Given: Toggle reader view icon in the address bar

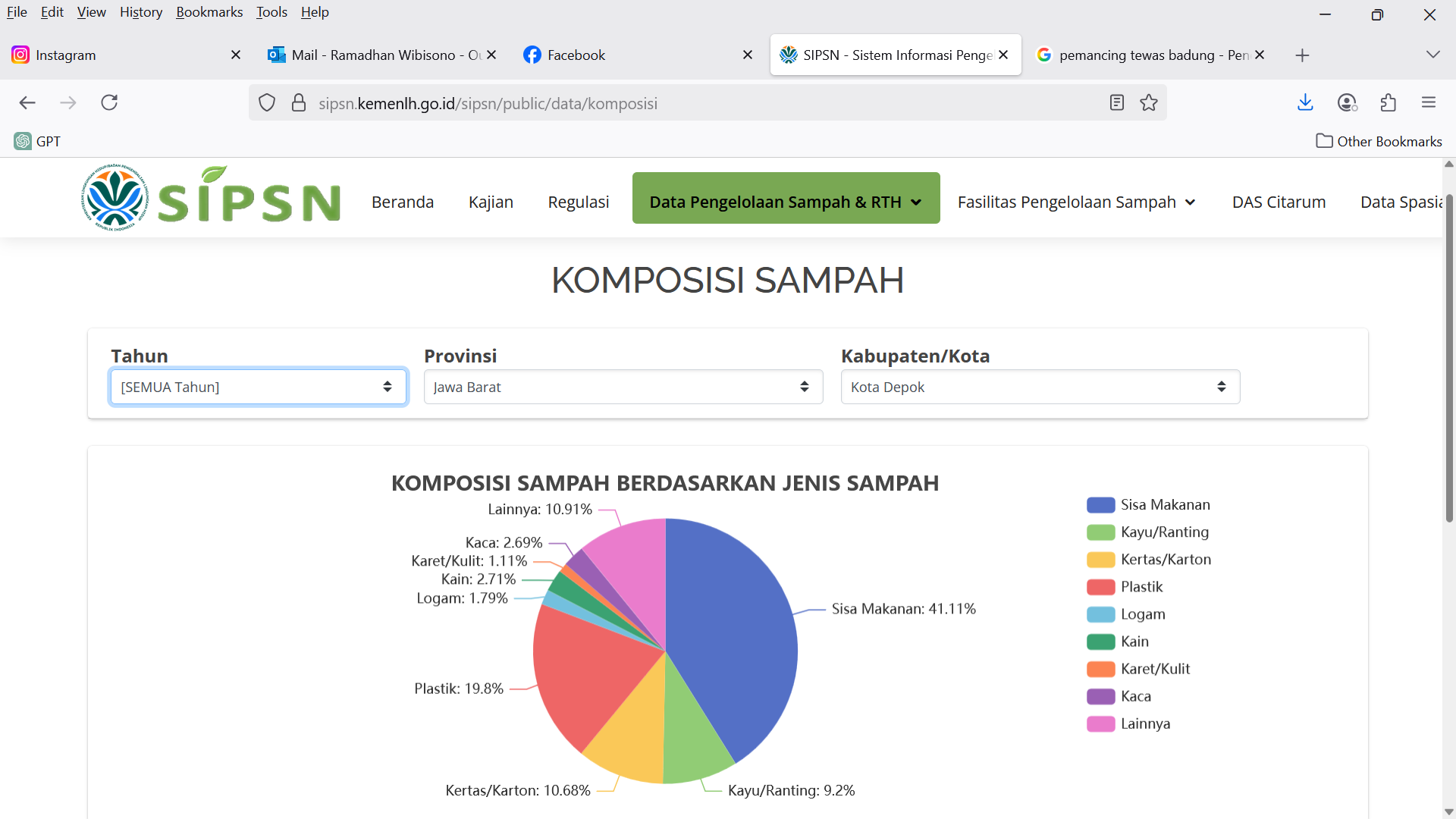Looking at the screenshot, I should 1116,102.
